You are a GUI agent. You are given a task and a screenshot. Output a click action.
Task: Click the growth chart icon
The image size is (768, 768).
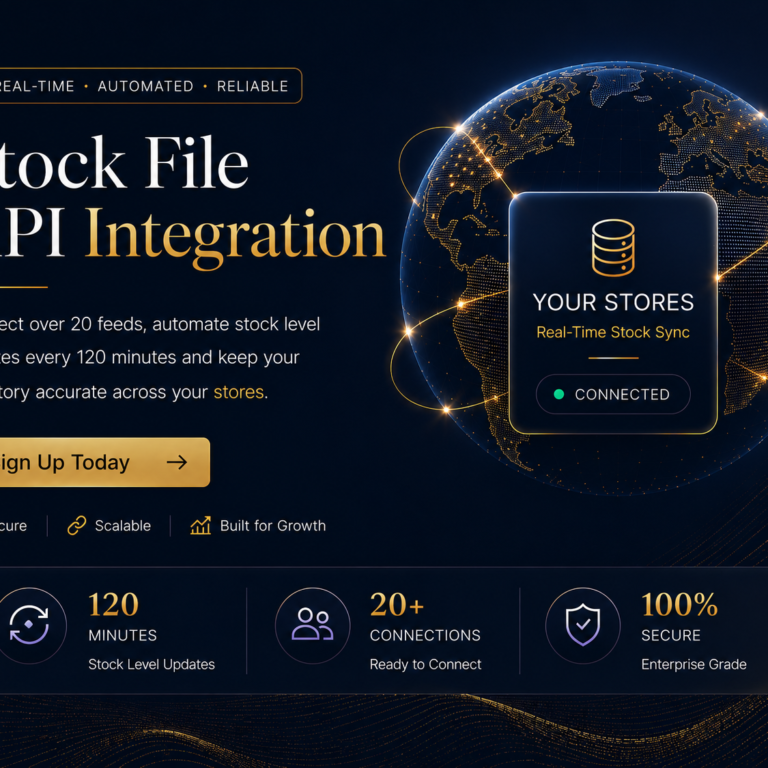click(x=200, y=526)
